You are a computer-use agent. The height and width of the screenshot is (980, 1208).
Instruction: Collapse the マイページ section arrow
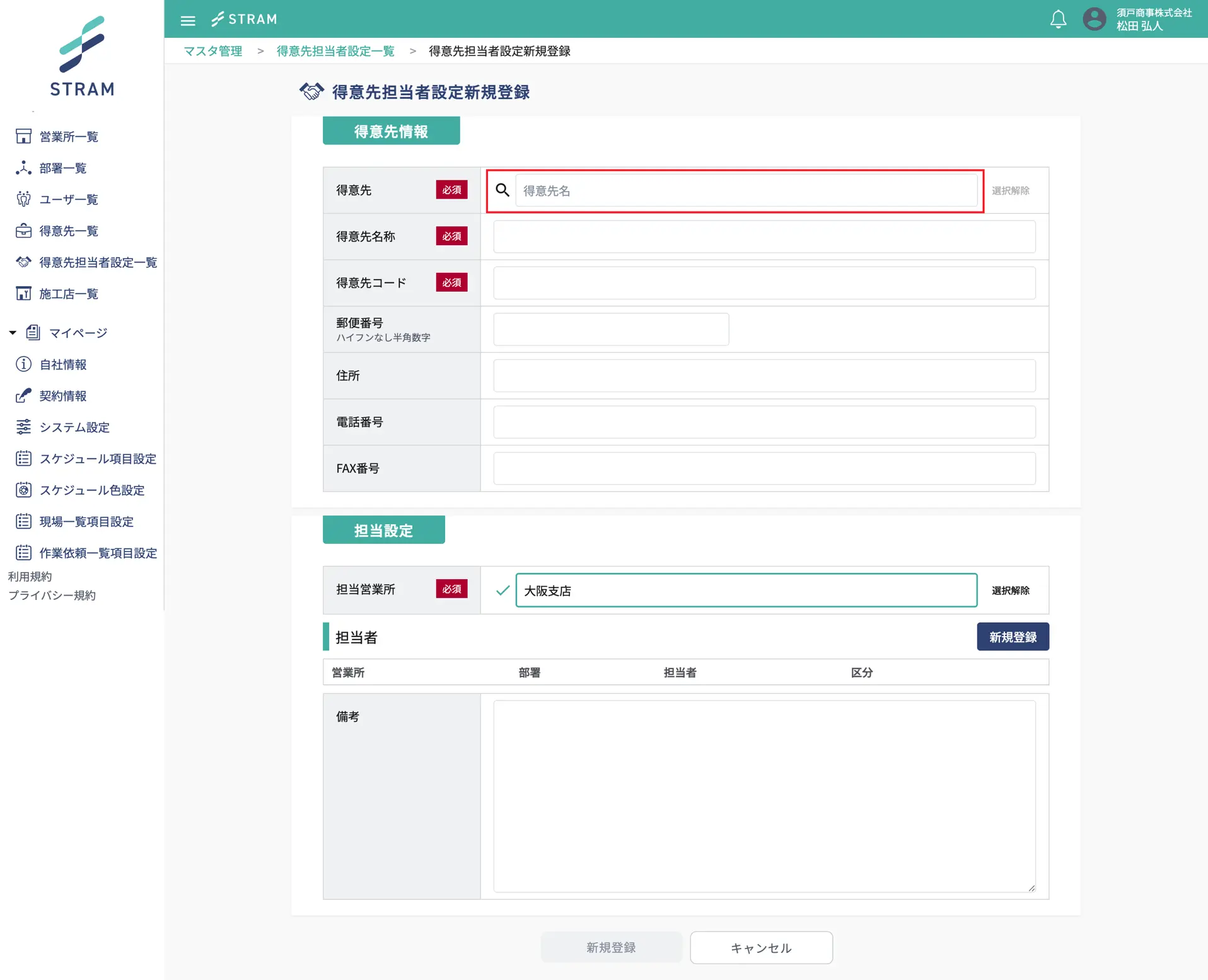13,333
